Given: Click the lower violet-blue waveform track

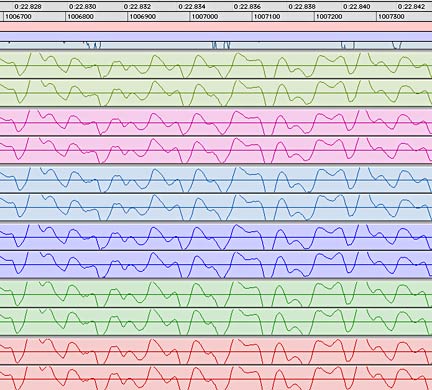Looking at the screenshot, I should [216, 265].
